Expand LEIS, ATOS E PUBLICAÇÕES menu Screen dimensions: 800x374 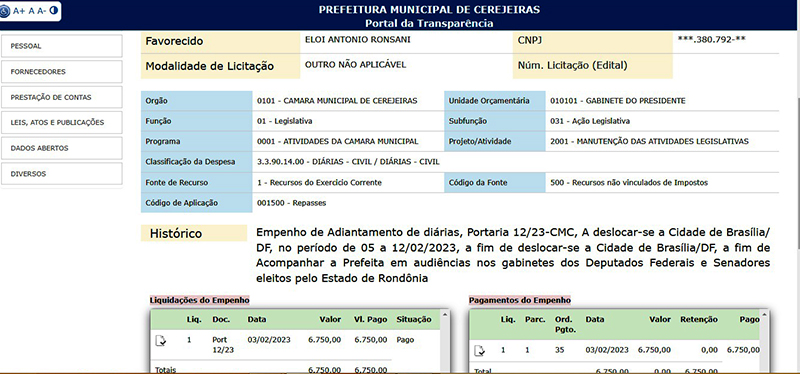tap(62, 122)
